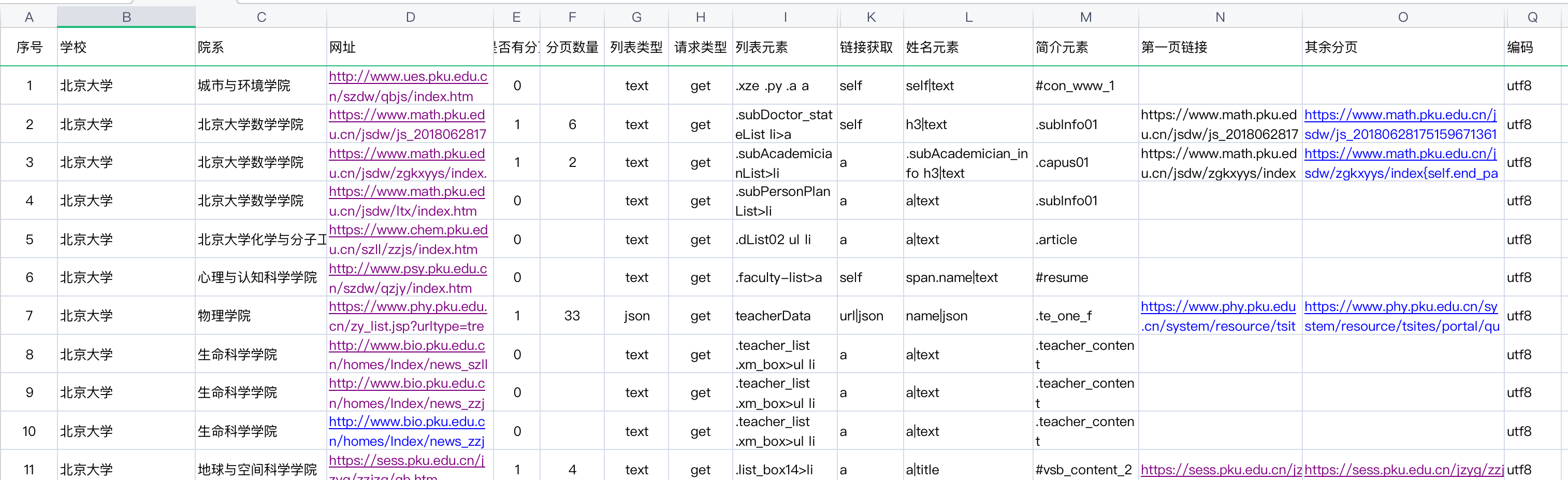
Task: Open bio.pku.edu.cn news_szll link in row 8
Action: [x=408, y=355]
